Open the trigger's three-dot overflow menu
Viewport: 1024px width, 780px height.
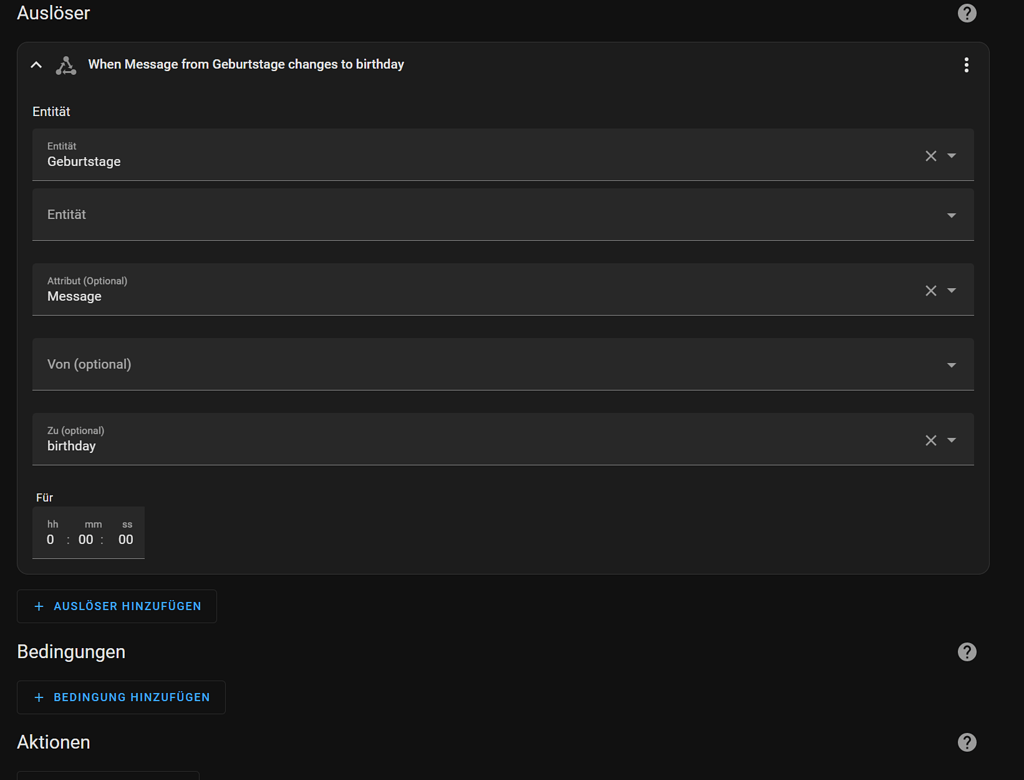tap(966, 65)
